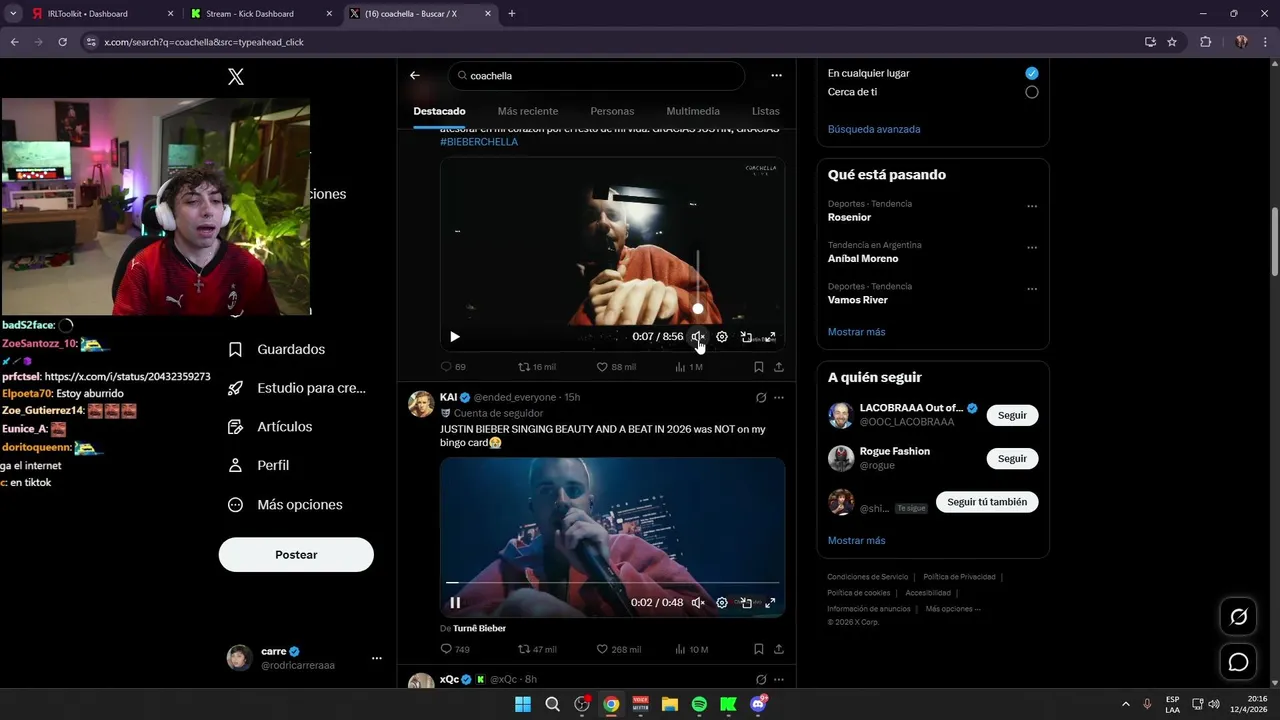Bookmark the first video post
The image size is (1280, 720).
pos(759,367)
